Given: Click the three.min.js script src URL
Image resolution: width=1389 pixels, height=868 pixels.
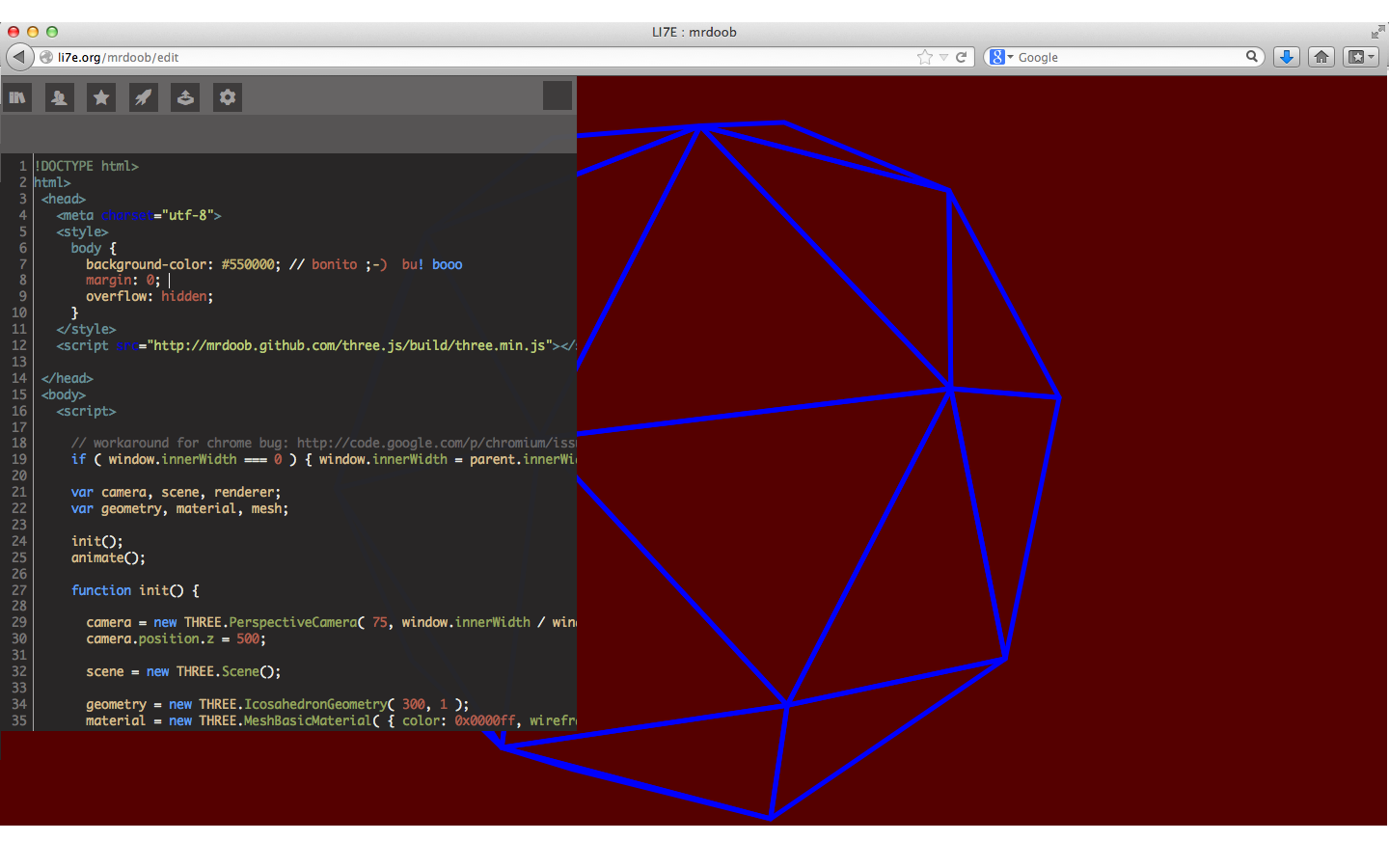Looking at the screenshot, I should tap(353, 345).
